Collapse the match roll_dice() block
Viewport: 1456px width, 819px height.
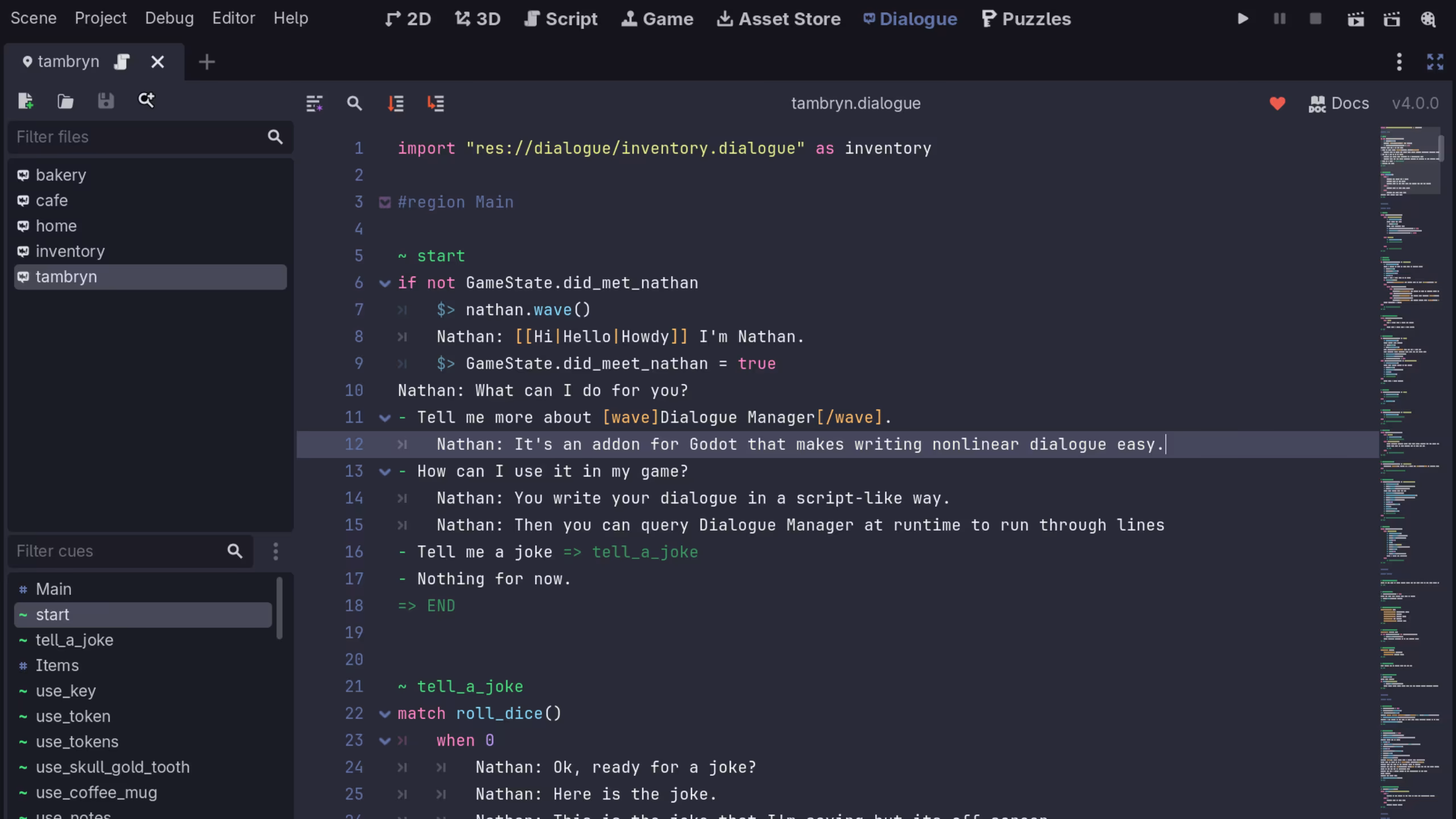pyautogui.click(x=385, y=714)
